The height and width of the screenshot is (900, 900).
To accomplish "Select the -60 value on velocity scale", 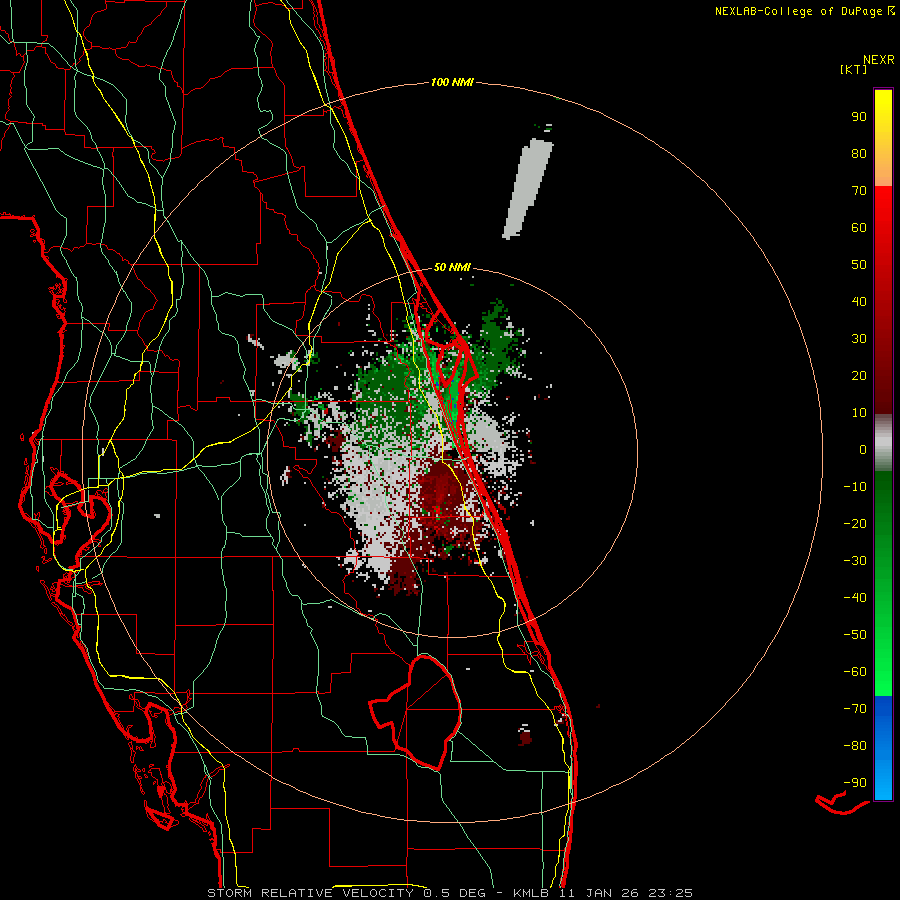I will pyautogui.click(x=855, y=672).
